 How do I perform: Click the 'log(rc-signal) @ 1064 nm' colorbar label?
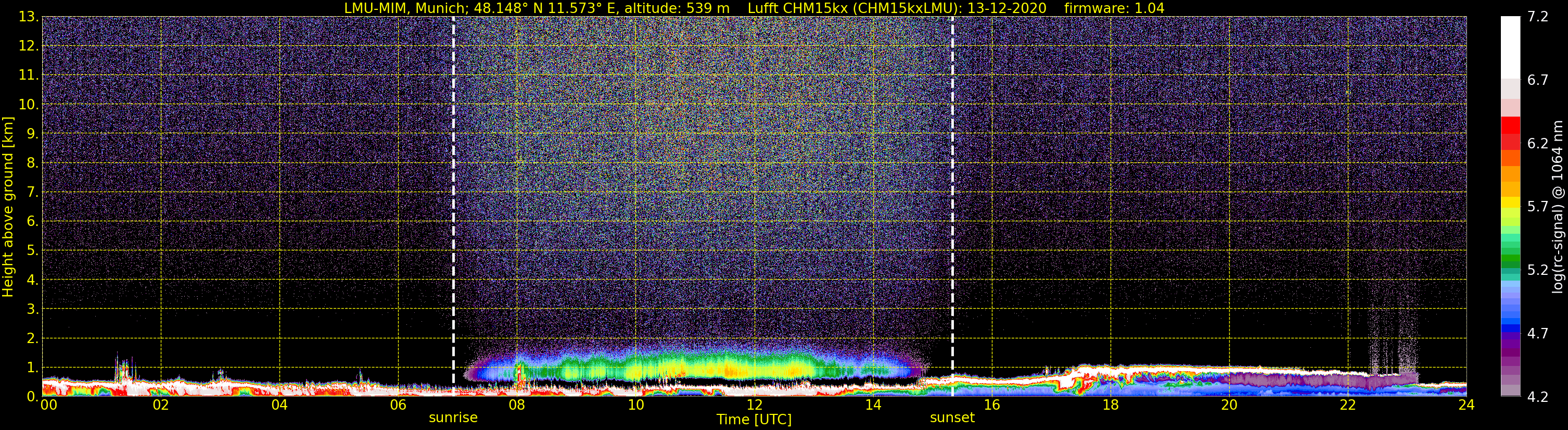[1558, 207]
